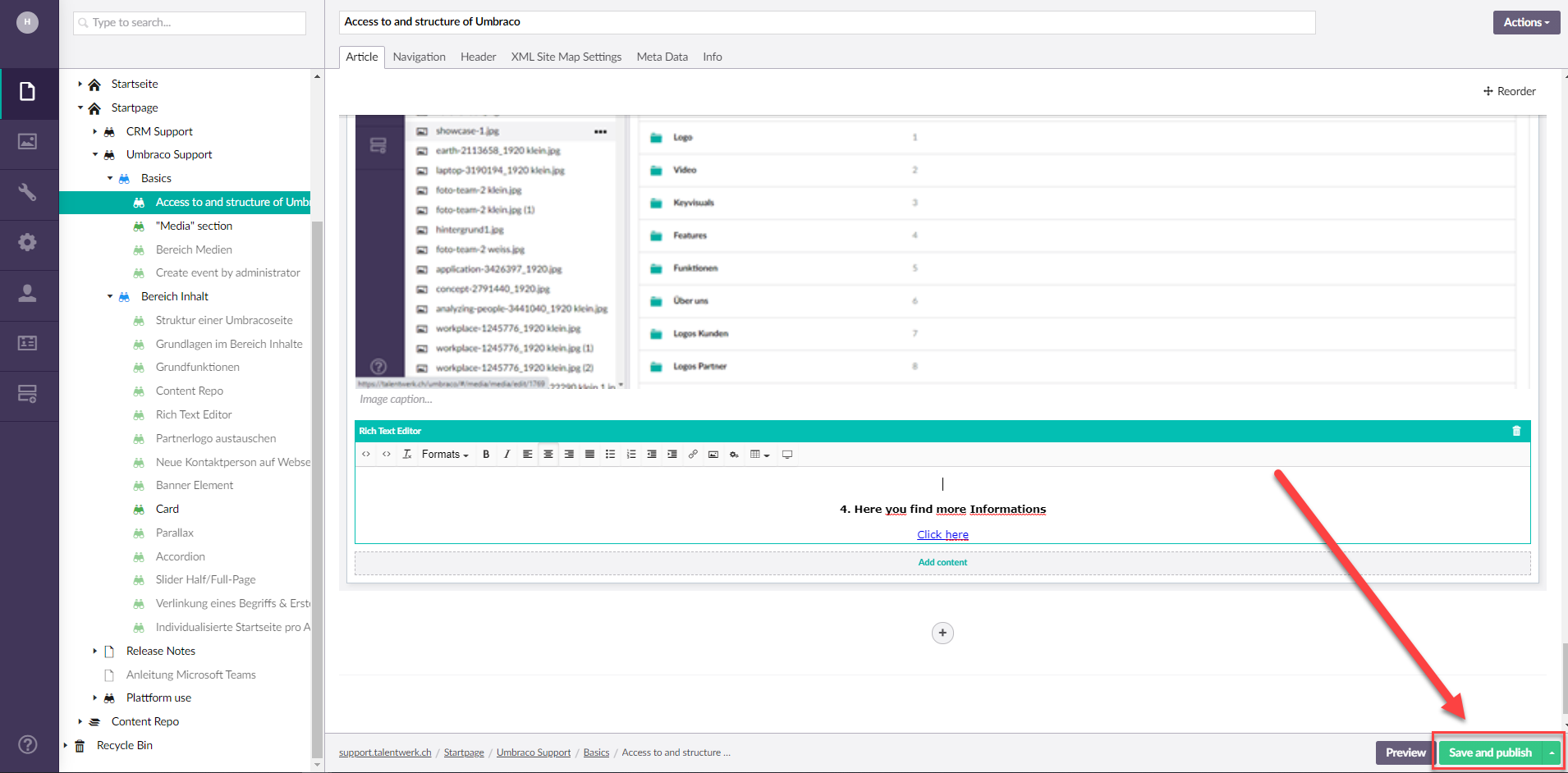Image resolution: width=1568 pixels, height=773 pixels.
Task: Open the Info tab
Action: click(713, 57)
